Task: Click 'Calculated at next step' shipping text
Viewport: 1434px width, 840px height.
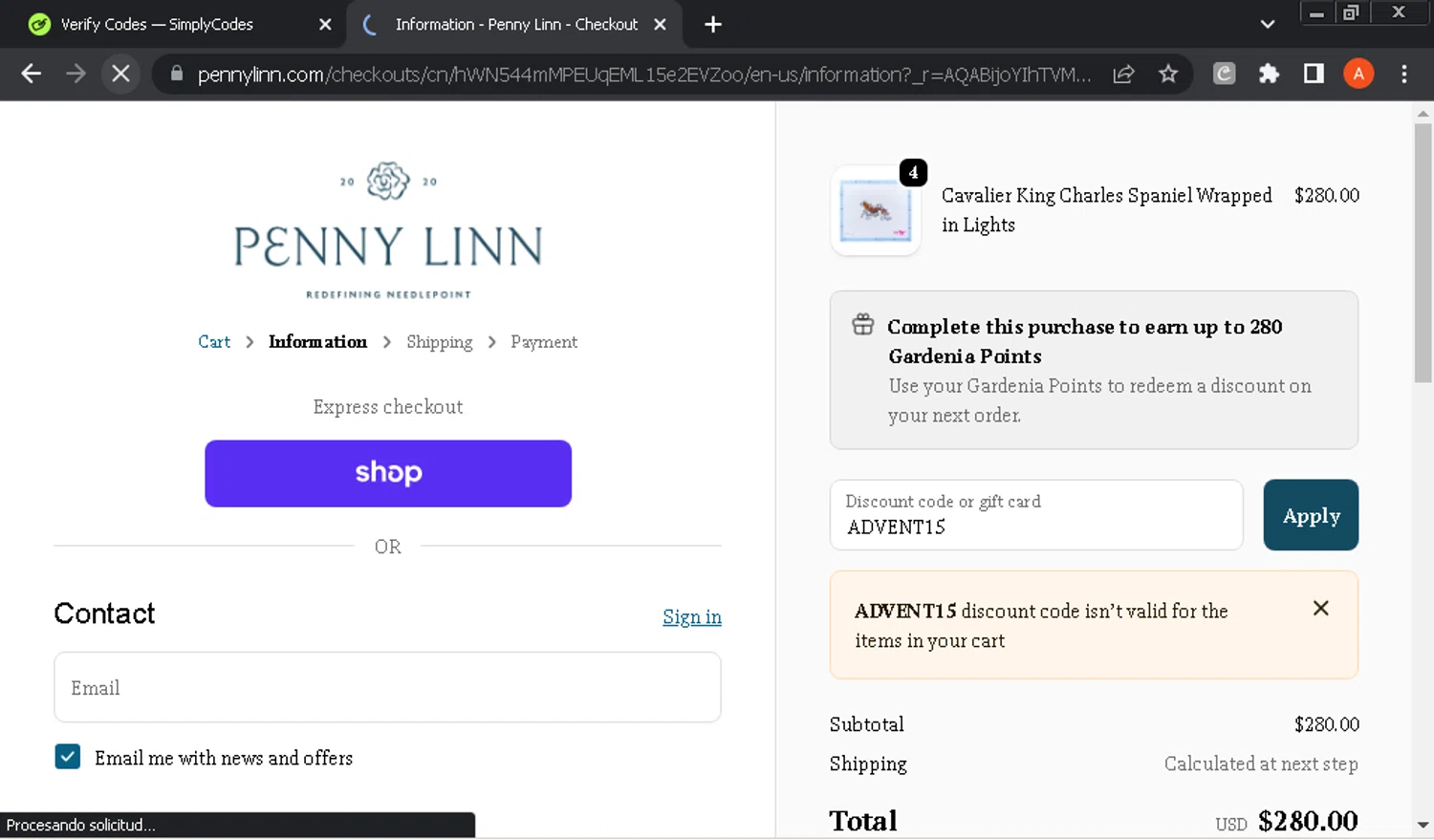Action: [1261, 764]
